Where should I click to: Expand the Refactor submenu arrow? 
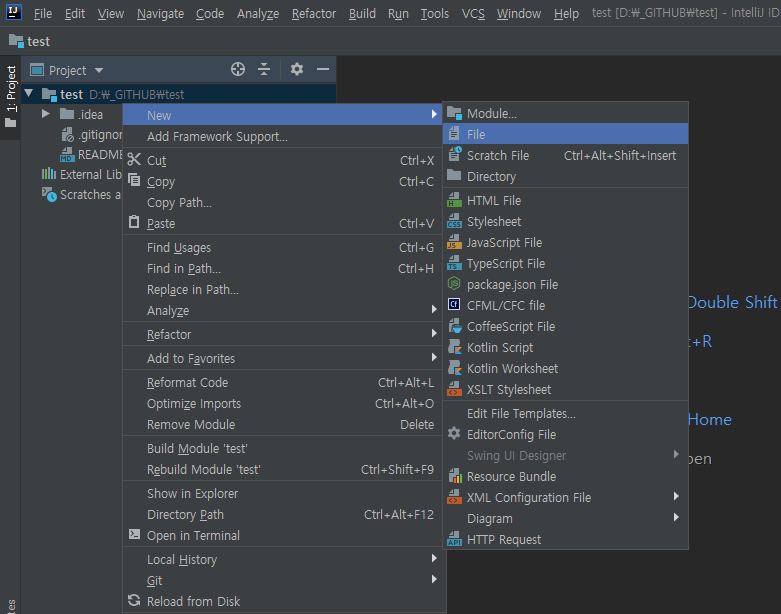[434, 334]
